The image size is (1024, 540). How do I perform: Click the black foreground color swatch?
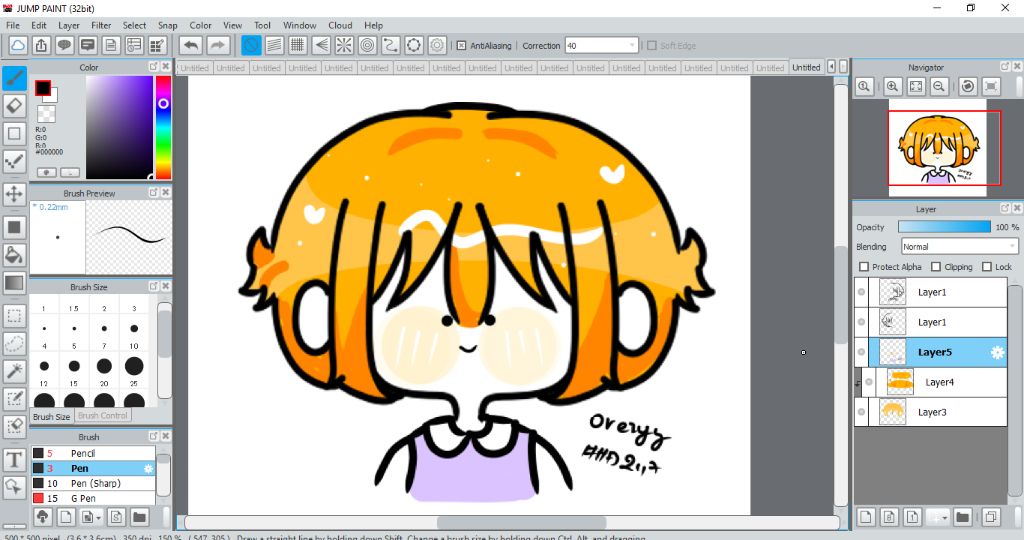point(43,88)
